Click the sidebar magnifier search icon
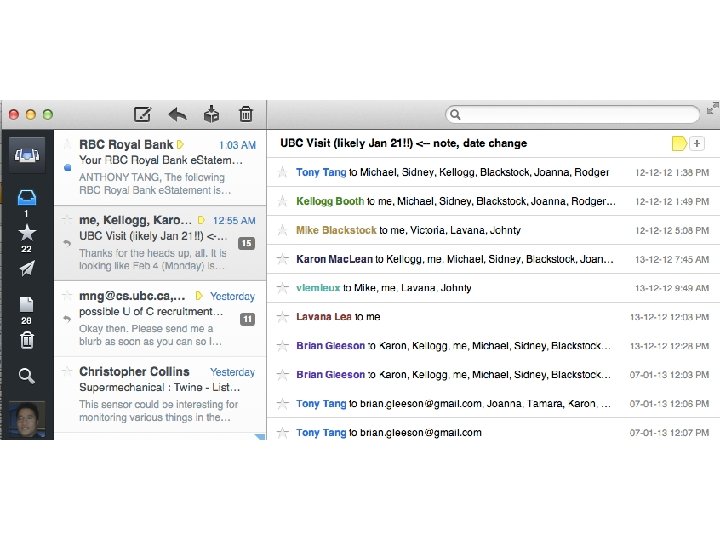The height and width of the screenshot is (540, 720). point(27,376)
